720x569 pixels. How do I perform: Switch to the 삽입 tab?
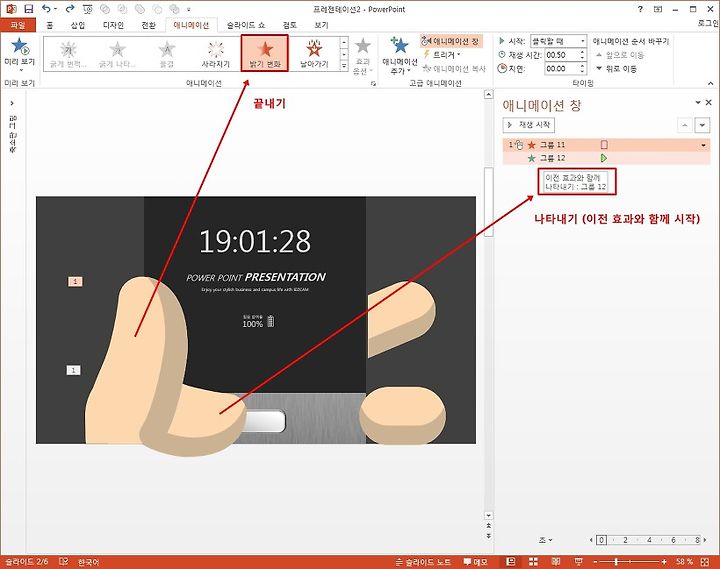78,25
